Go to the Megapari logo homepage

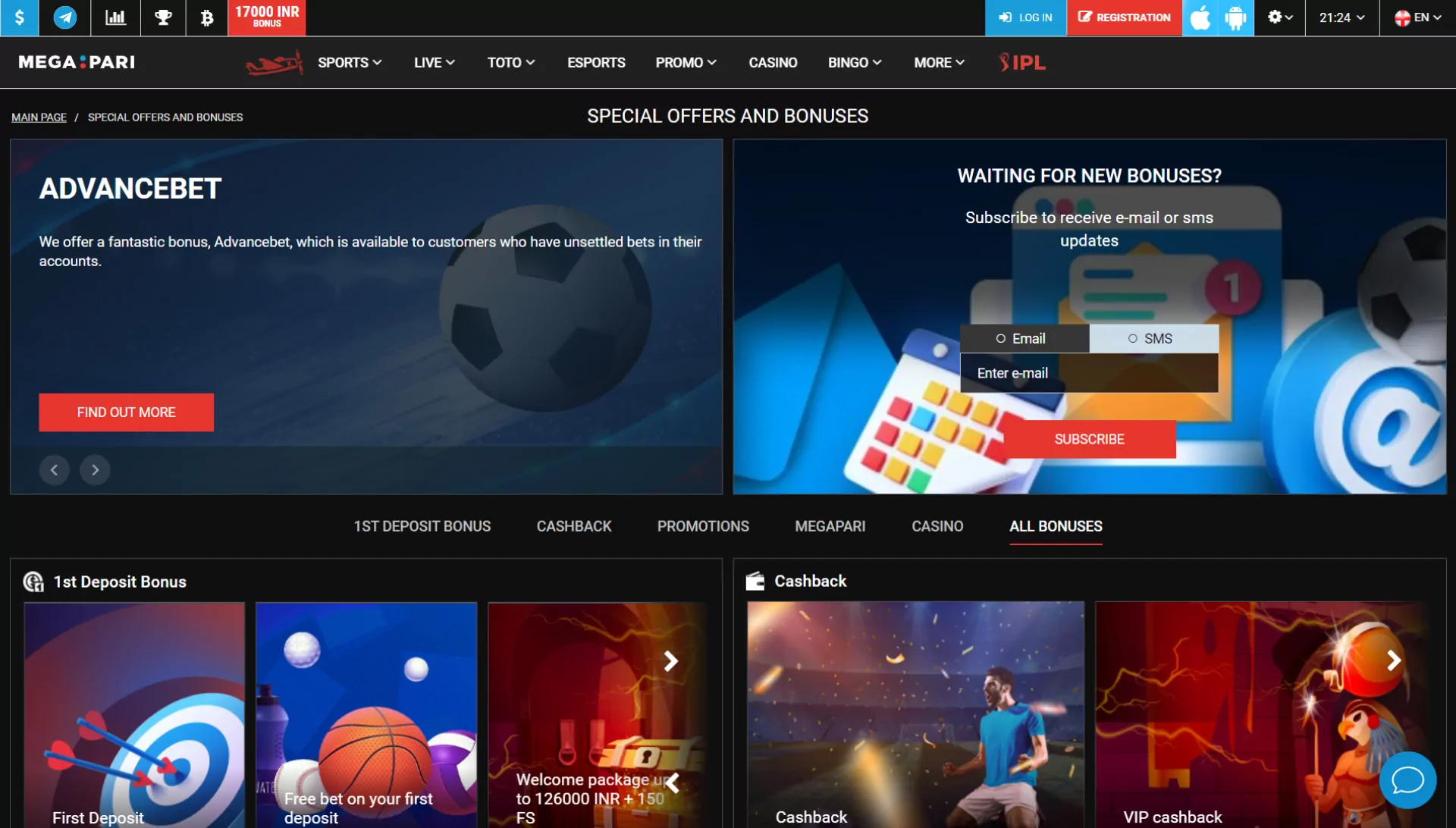(x=77, y=62)
